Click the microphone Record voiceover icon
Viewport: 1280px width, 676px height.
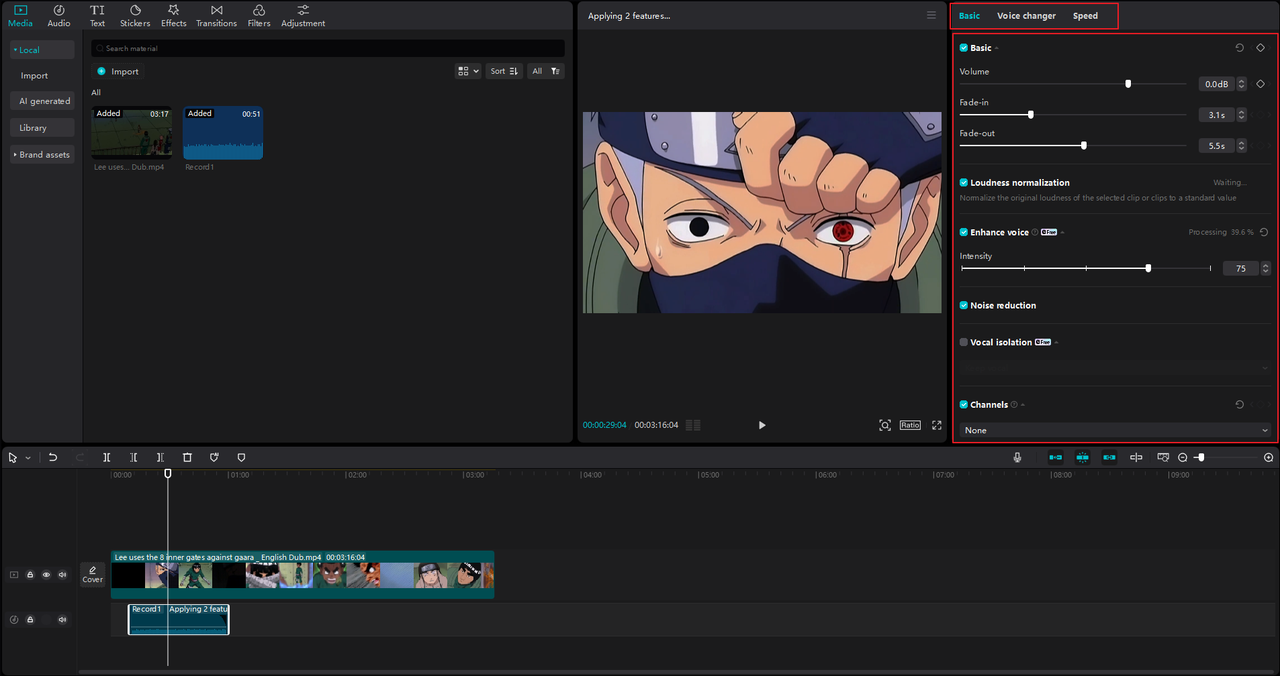point(1017,457)
